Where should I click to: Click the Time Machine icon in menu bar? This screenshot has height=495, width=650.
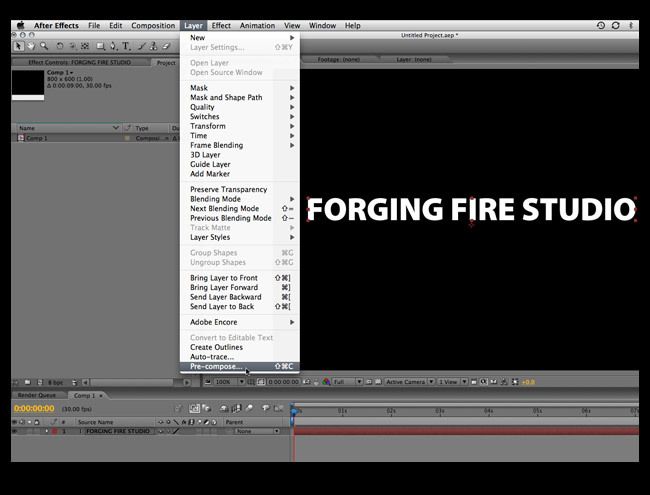point(601,25)
